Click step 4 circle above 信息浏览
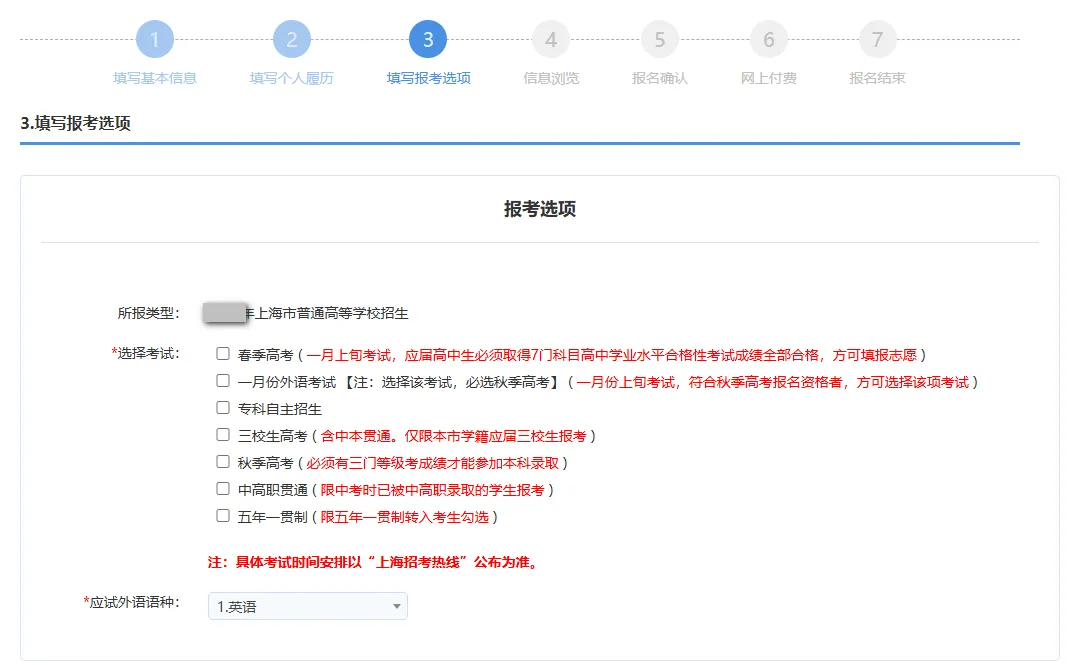The image size is (1075, 665). [x=551, y=40]
